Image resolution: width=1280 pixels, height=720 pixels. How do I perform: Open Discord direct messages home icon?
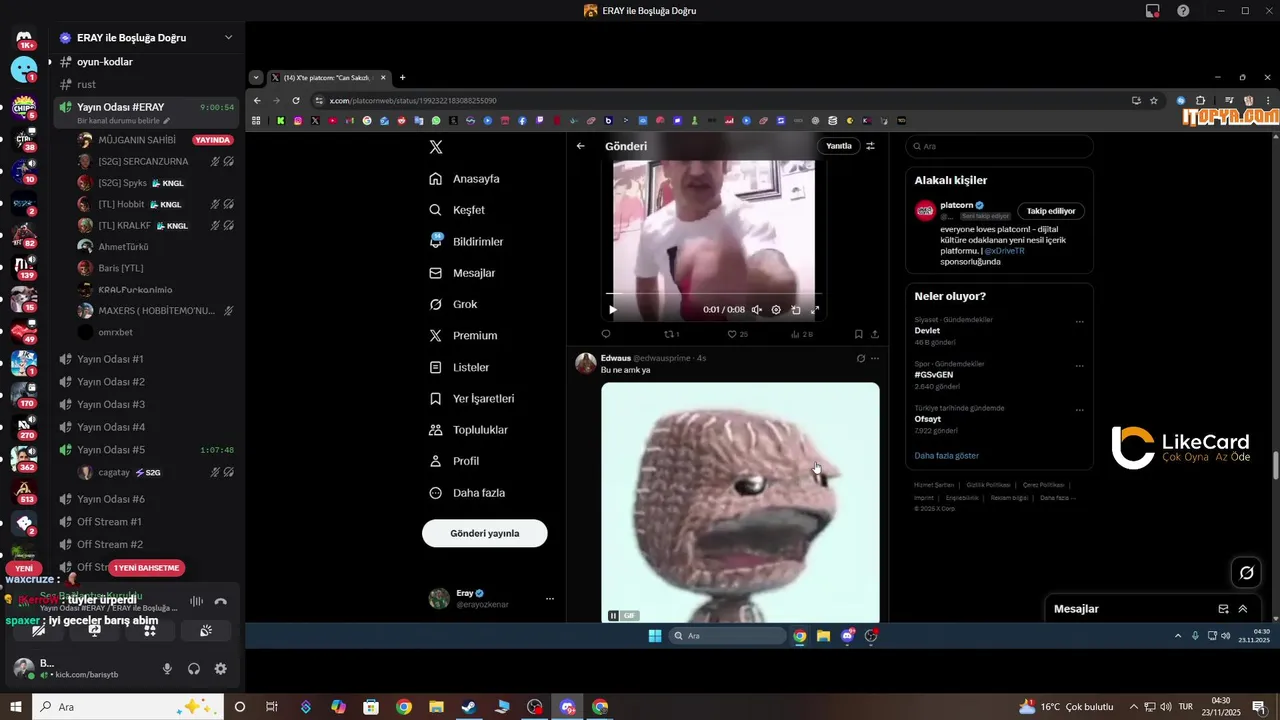(x=24, y=39)
